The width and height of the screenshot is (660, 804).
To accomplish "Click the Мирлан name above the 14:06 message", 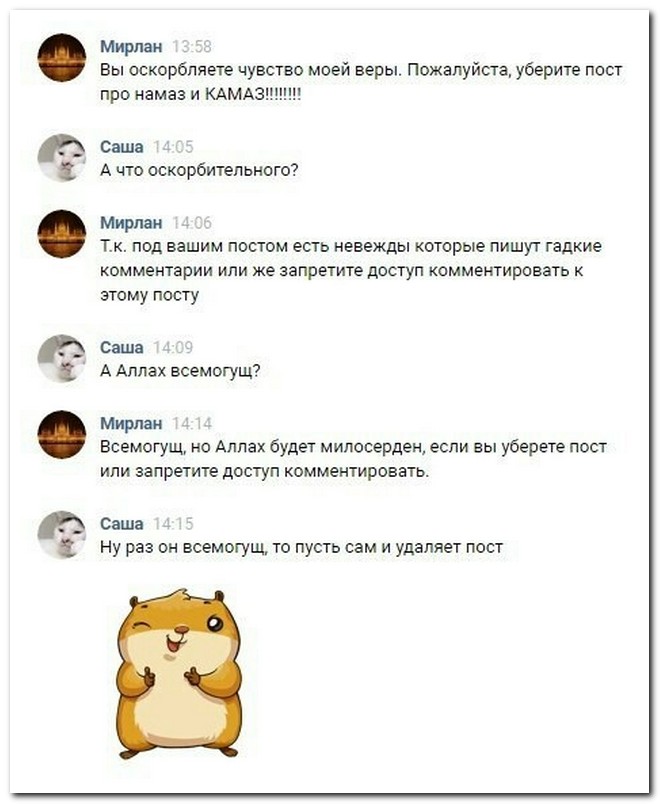I will click(131, 223).
